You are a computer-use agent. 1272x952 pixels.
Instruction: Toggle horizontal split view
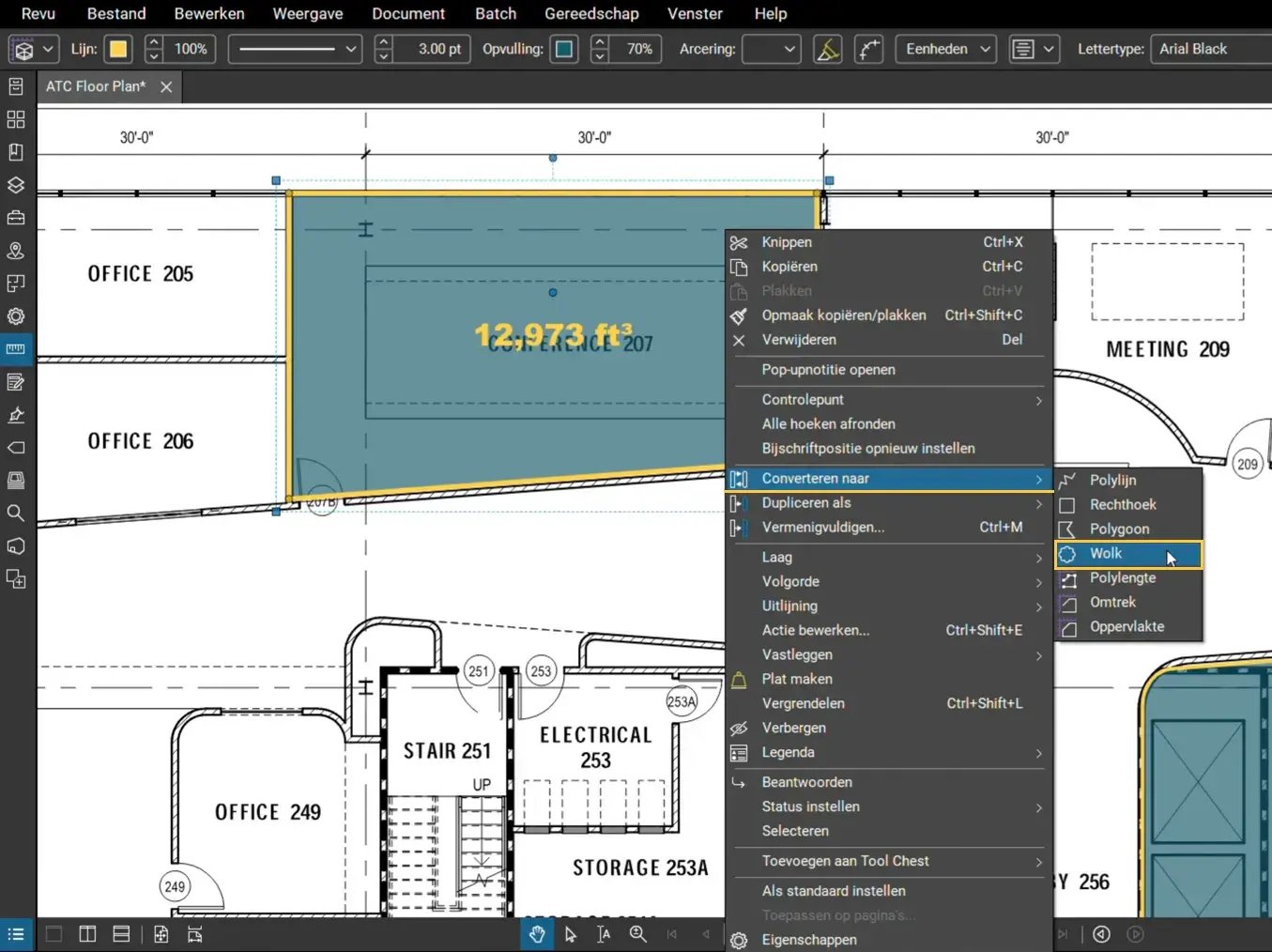pos(121,934)
